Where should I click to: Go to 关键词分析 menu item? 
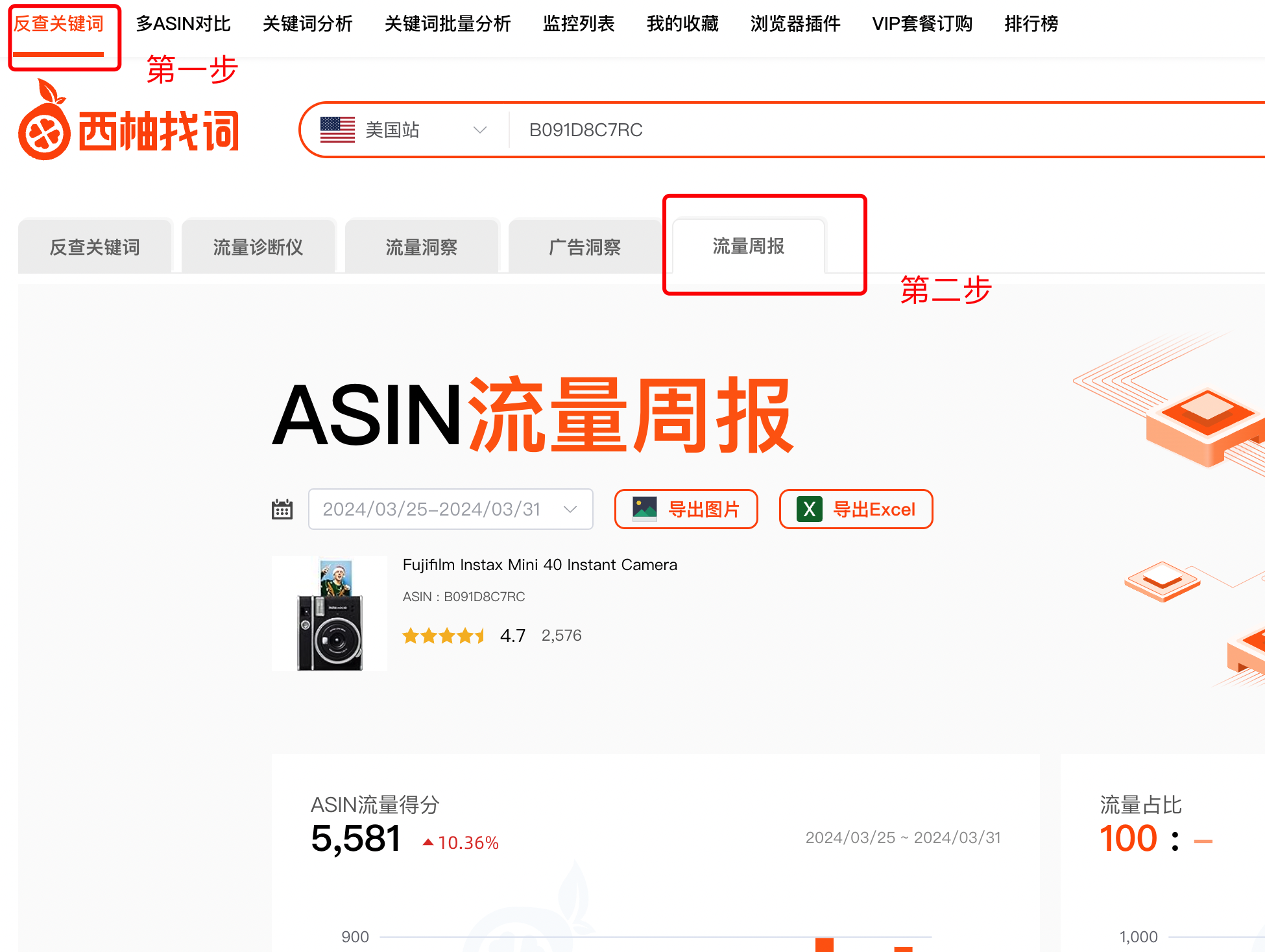[x=307, y=24]
